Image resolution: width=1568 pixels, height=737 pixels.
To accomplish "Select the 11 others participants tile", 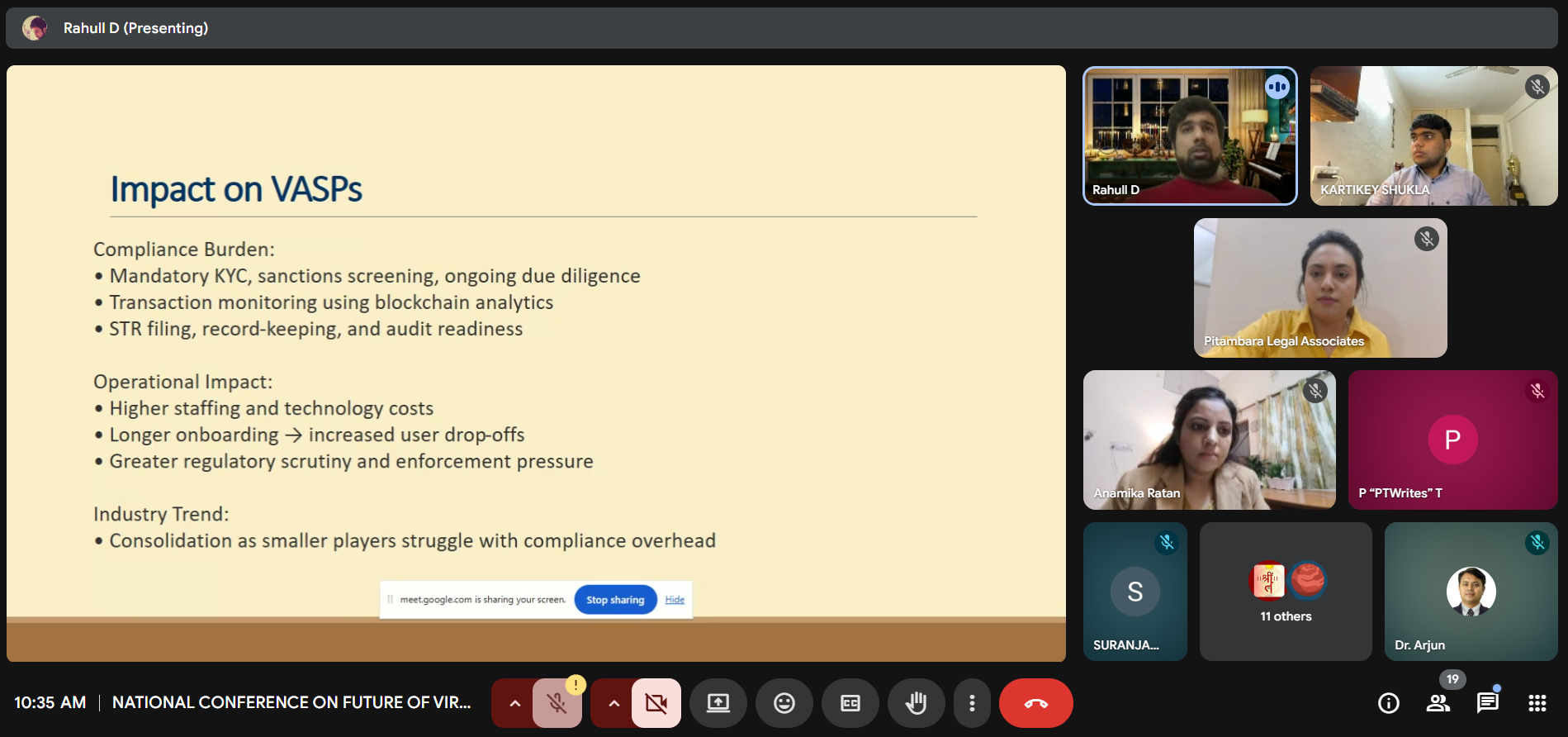I will click(x=1285, y=592).
